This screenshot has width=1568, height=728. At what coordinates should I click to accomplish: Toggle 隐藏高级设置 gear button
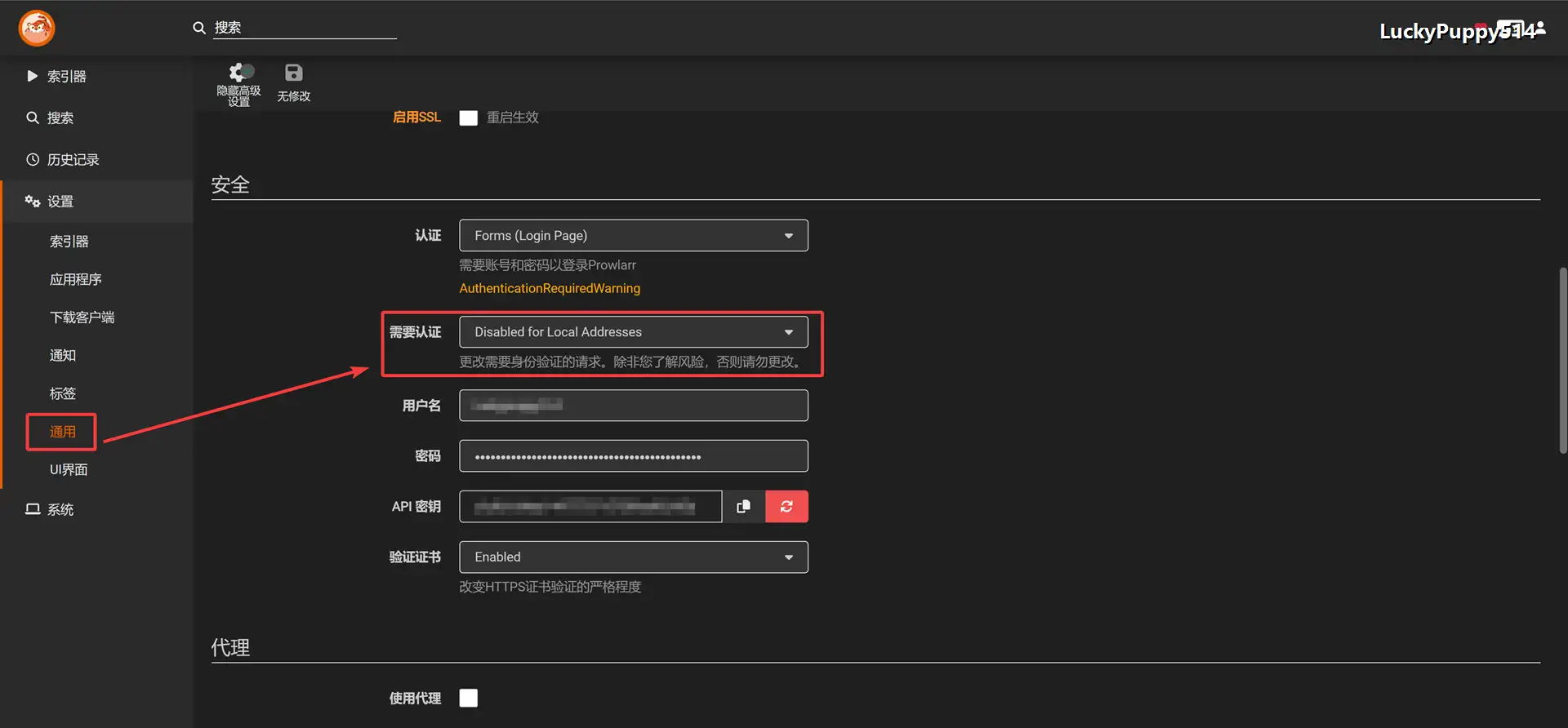pyautogui.click(x=238, y=84)
